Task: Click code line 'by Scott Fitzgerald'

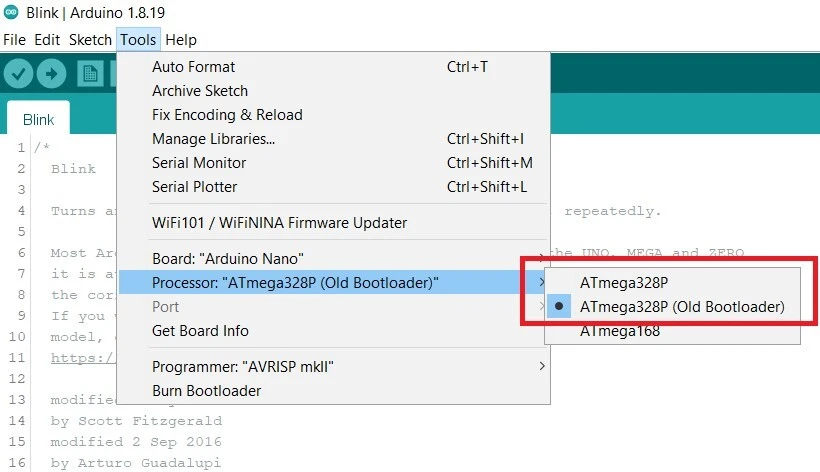Action: click(x=136, y=421)
